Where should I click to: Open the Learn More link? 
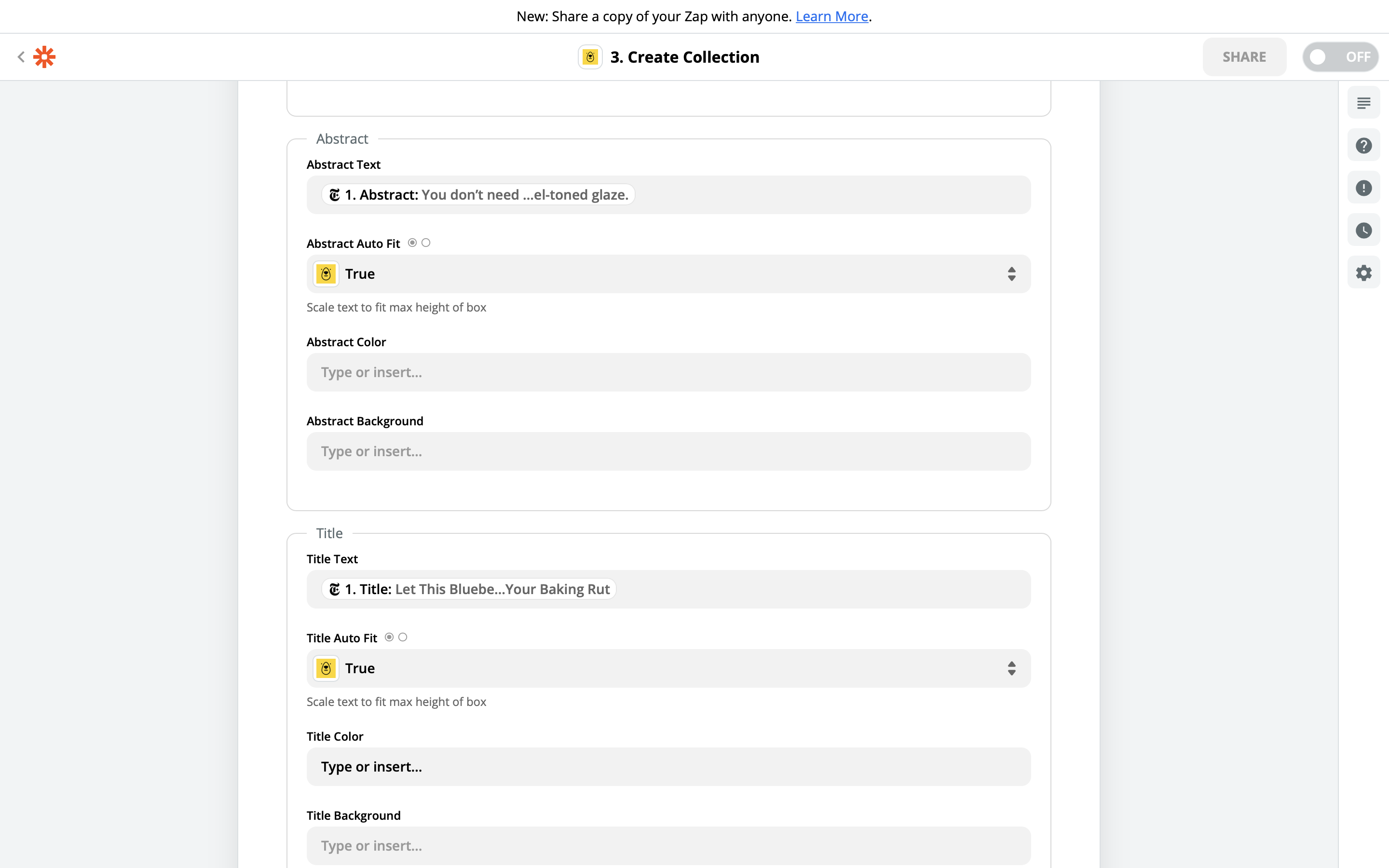point(831,16)
